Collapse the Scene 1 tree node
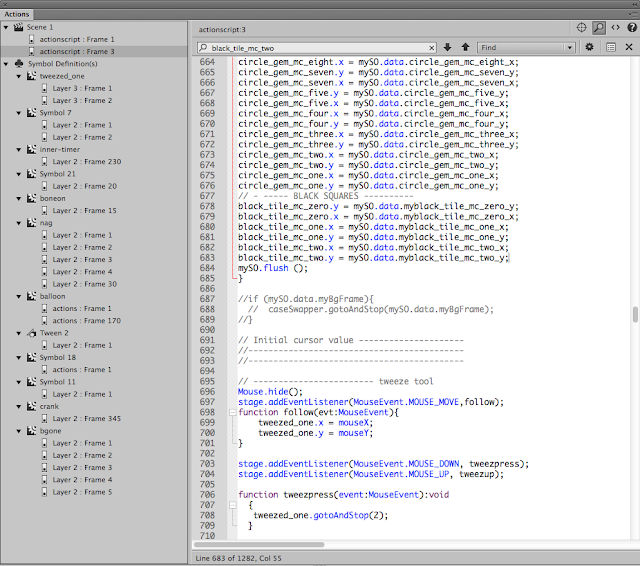This screenshot has width=640, height=566. pos(6,27)
